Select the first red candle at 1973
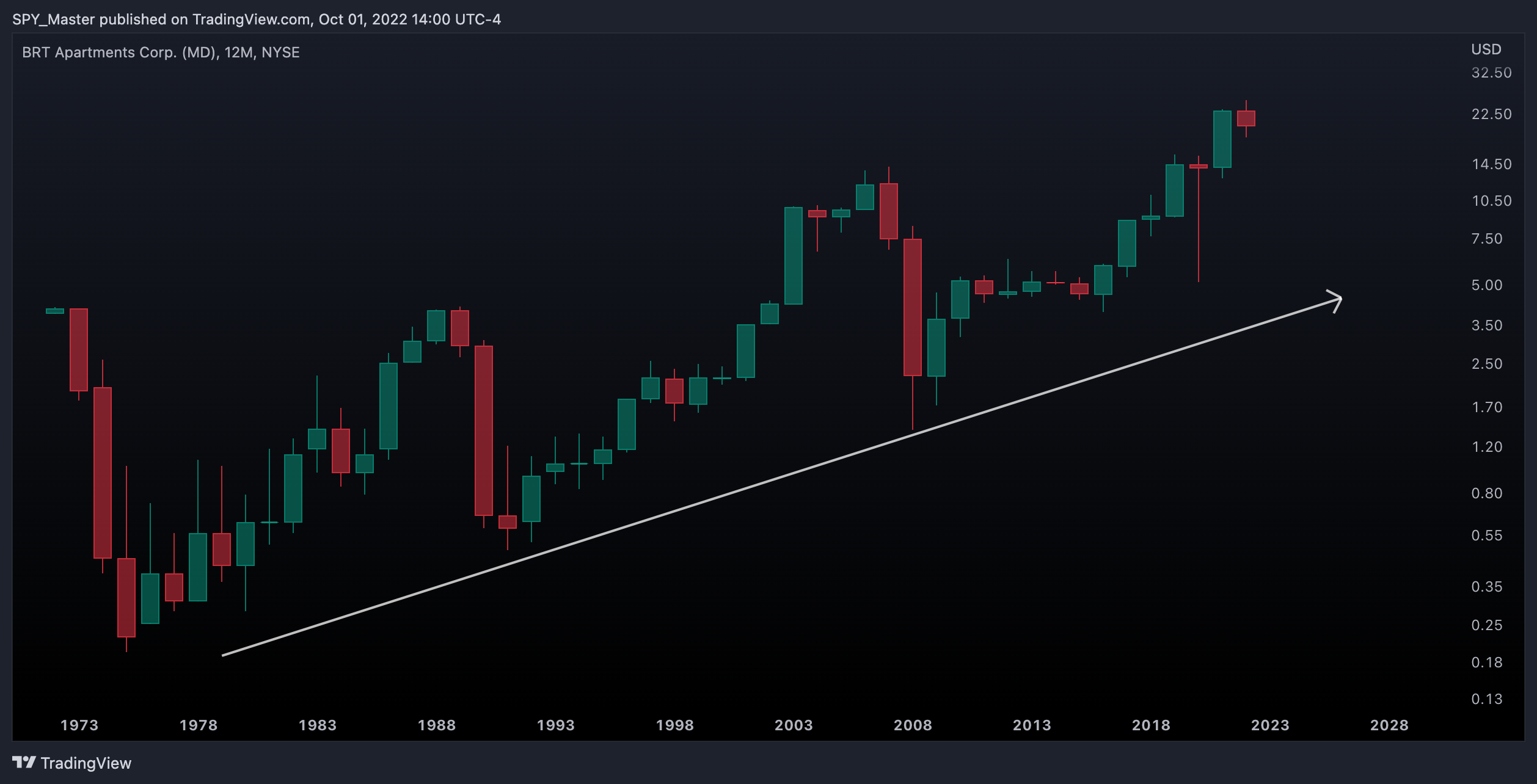 pyautogui.click(x=79, y=350)
